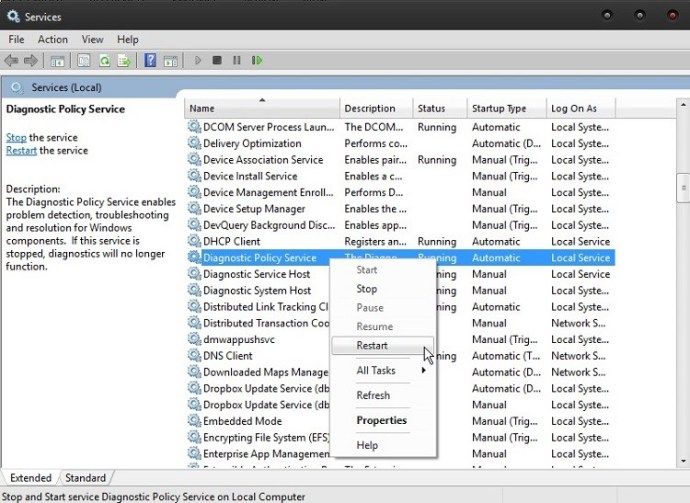Click gear icon beside Device Install Service

194,176
